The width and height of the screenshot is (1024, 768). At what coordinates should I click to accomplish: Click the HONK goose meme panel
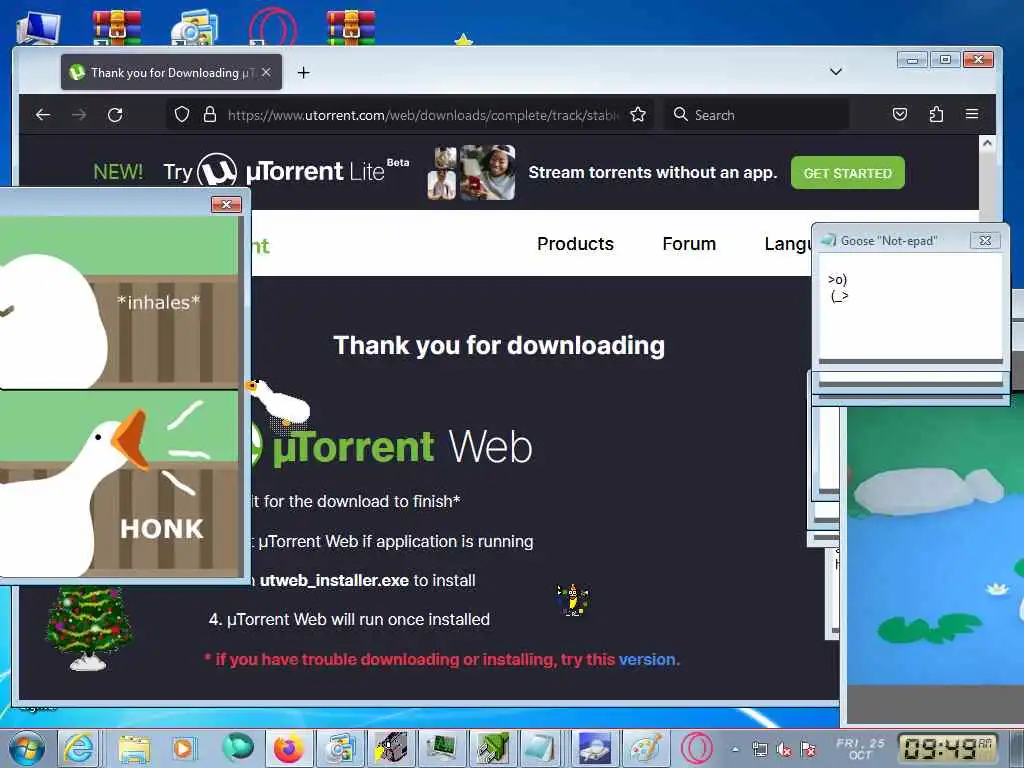click(x=119, y=483)
